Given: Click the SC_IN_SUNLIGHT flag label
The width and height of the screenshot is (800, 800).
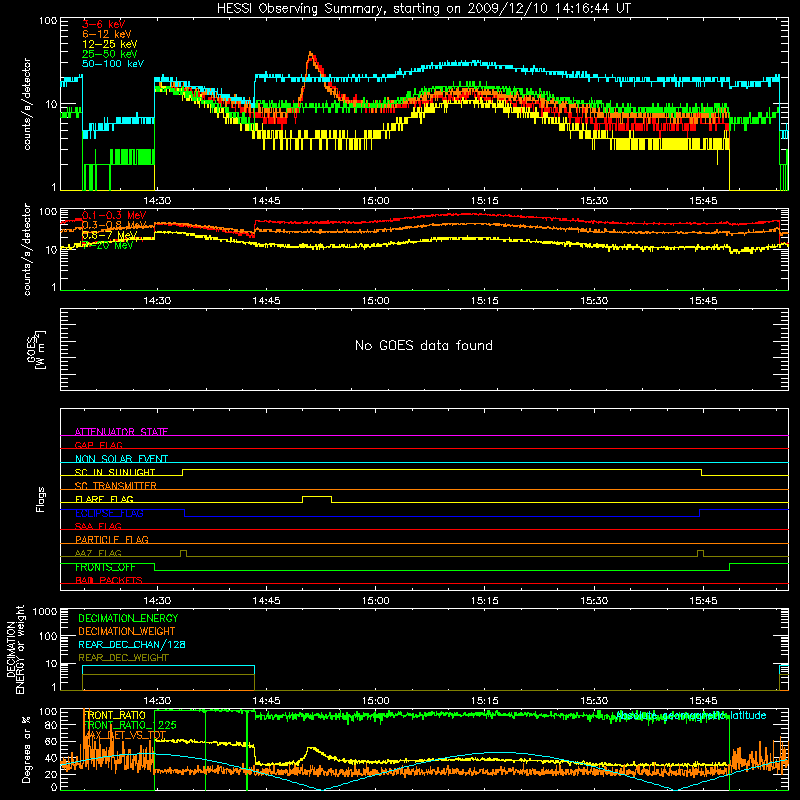Looking at the screenshot, I should pyautogui.click(x=114, y=472).
